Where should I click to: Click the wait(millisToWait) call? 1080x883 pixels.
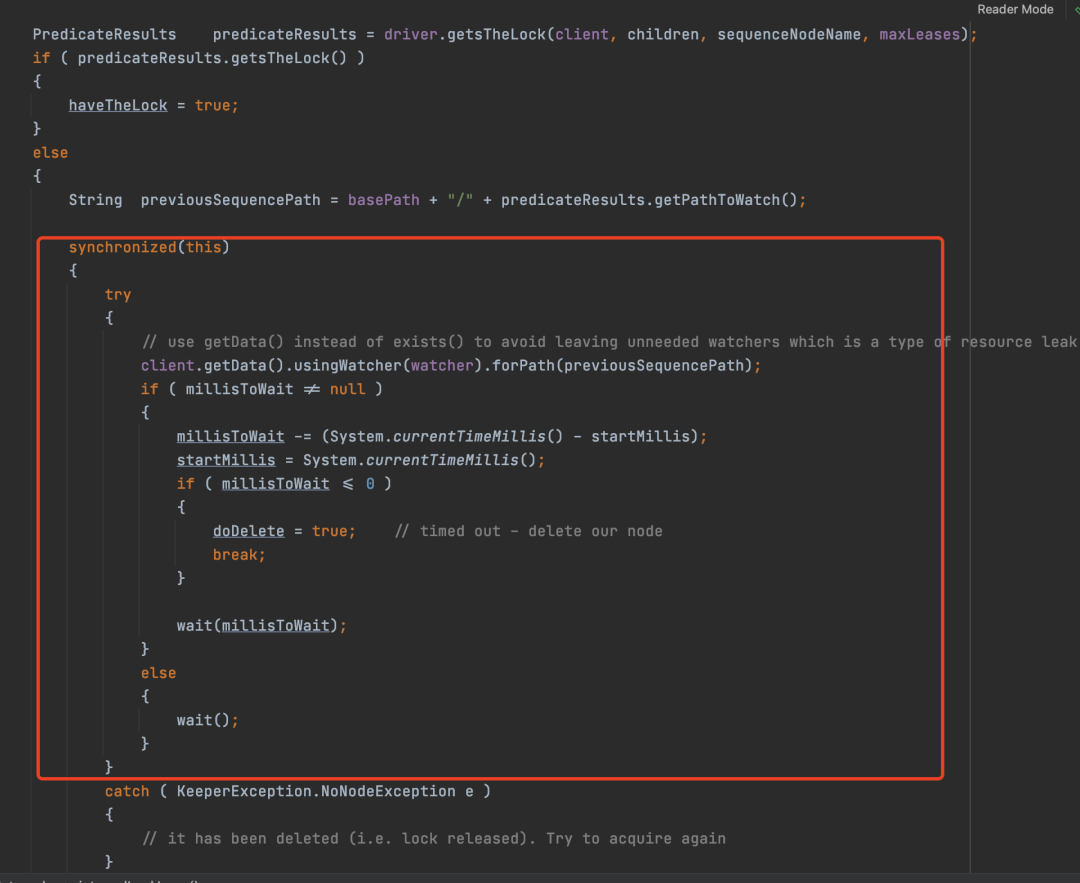pyautogui.click(x=261, y=625)
